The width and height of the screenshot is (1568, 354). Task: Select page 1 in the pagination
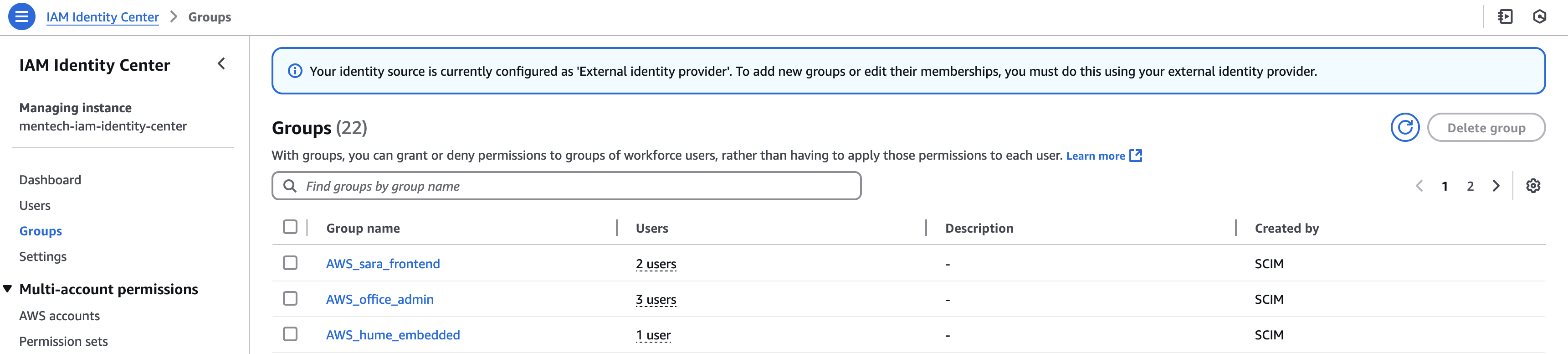[x=1445, y=186]
